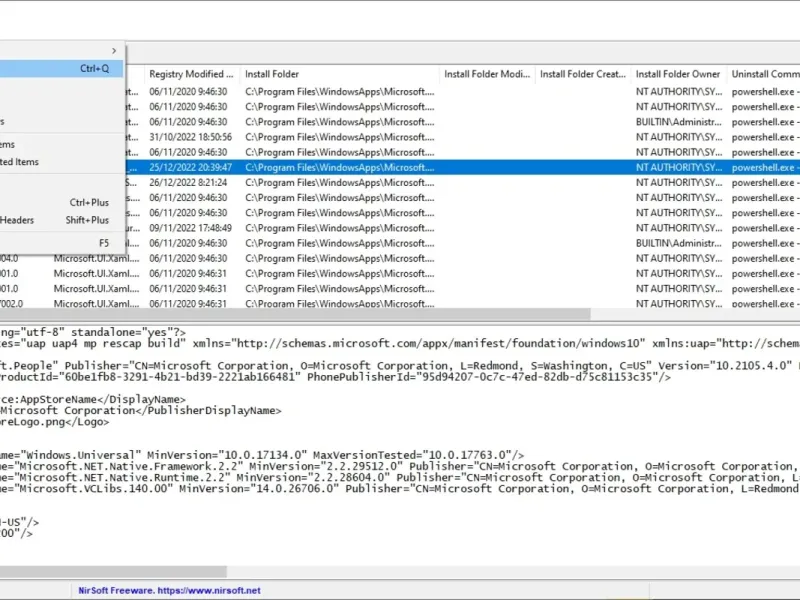Click the Install Folder Creat... column header
This screenshot has height=600, width=800.
(x=583, y=74)
